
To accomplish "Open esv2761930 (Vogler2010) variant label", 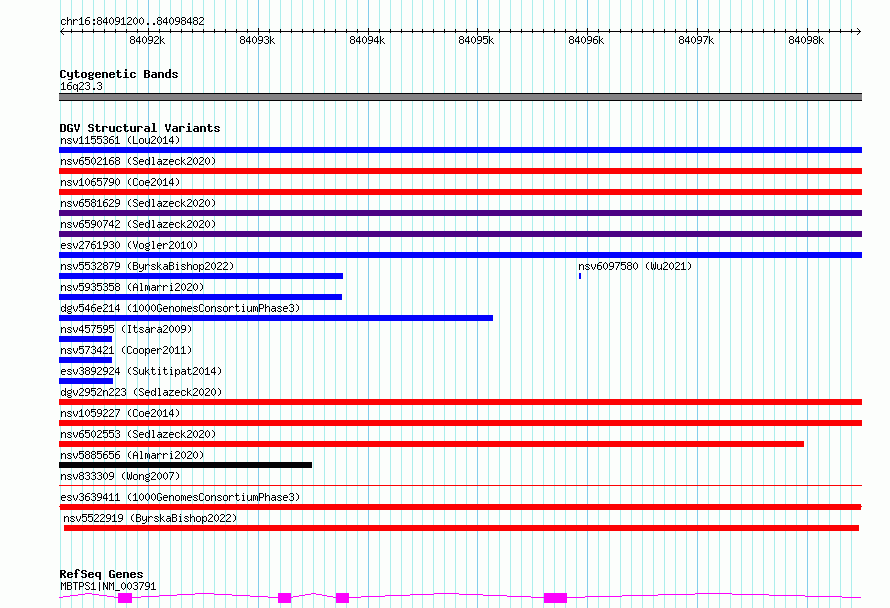I will click(x=129, y=245).
